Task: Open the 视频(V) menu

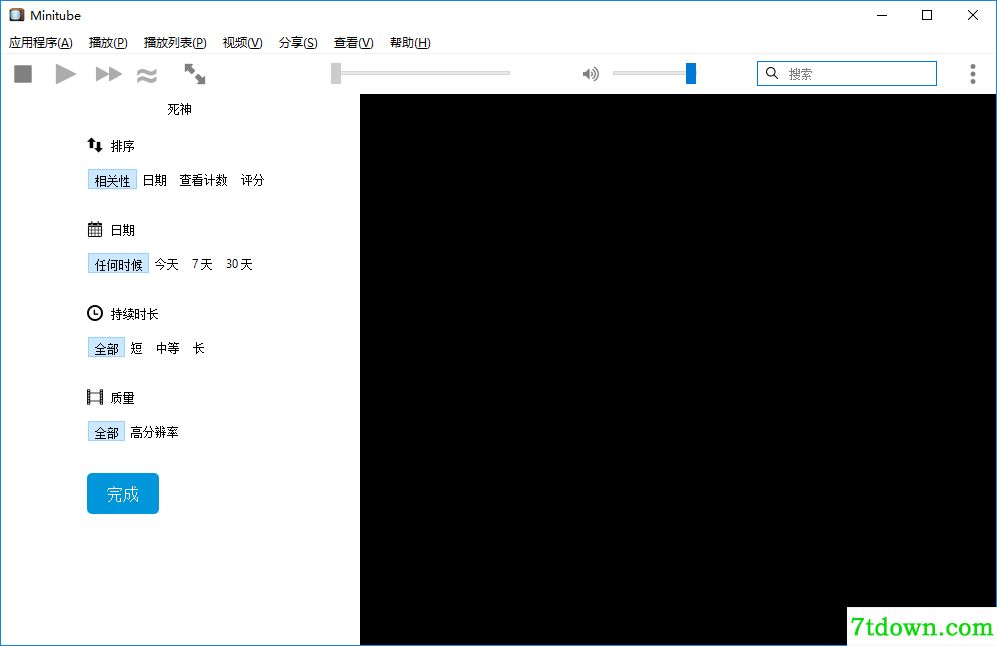Action: [242, 43]
